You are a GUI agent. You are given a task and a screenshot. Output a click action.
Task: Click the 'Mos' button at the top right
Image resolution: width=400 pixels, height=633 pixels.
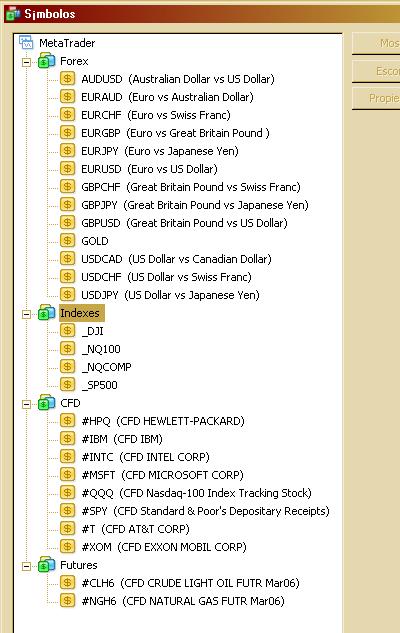point(376,43)
